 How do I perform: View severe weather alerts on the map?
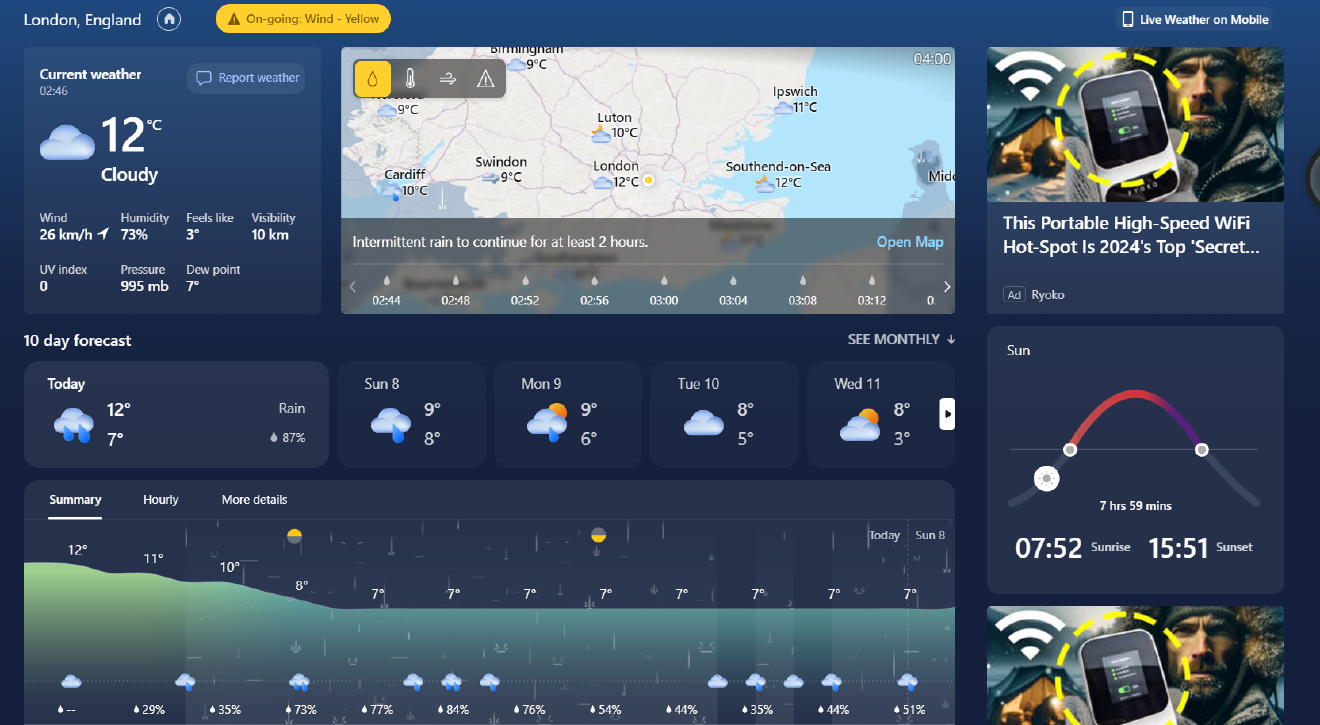tap(486, 78)
